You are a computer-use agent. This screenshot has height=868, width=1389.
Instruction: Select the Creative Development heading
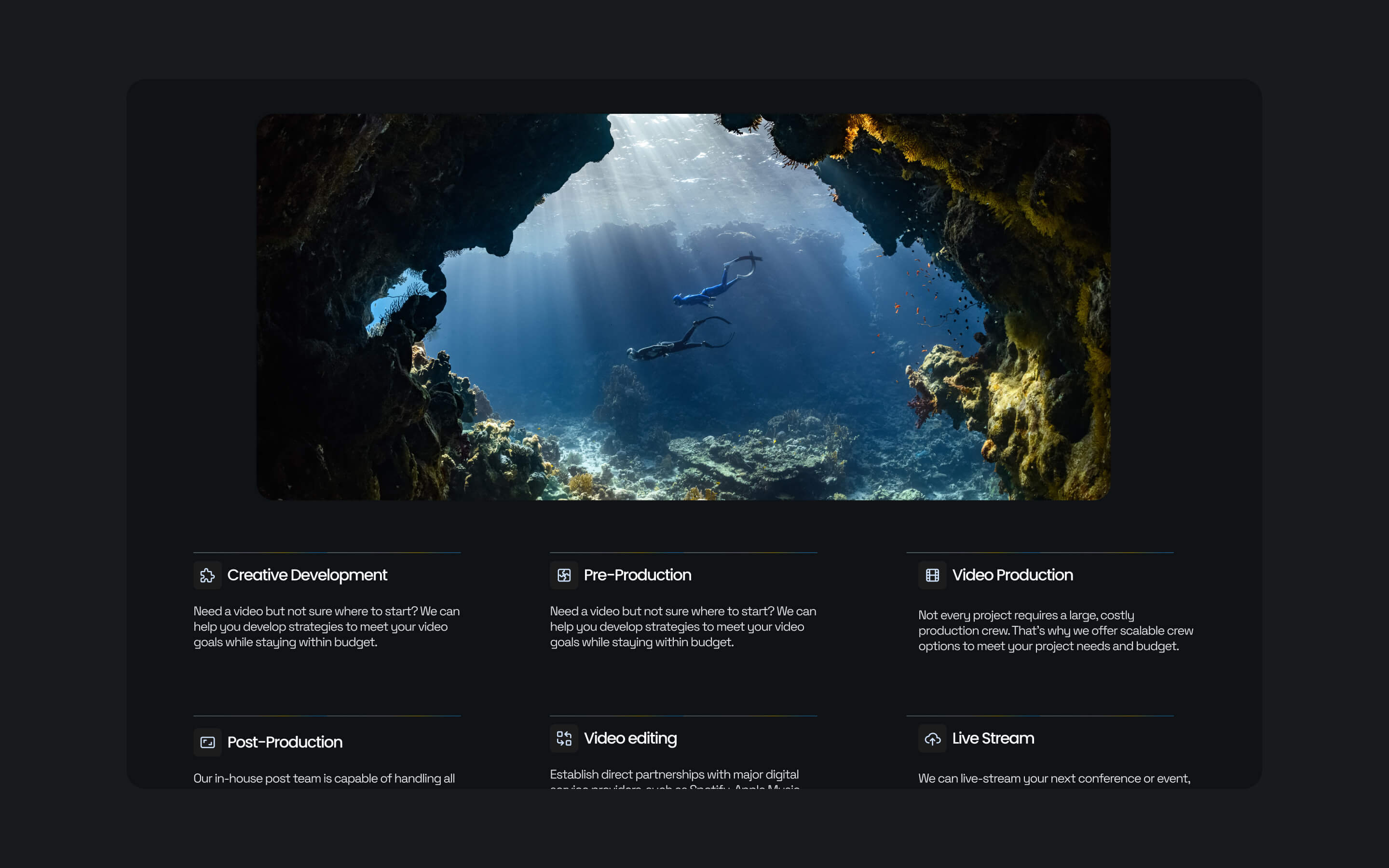pyautogui.click(x=307, y=575)
